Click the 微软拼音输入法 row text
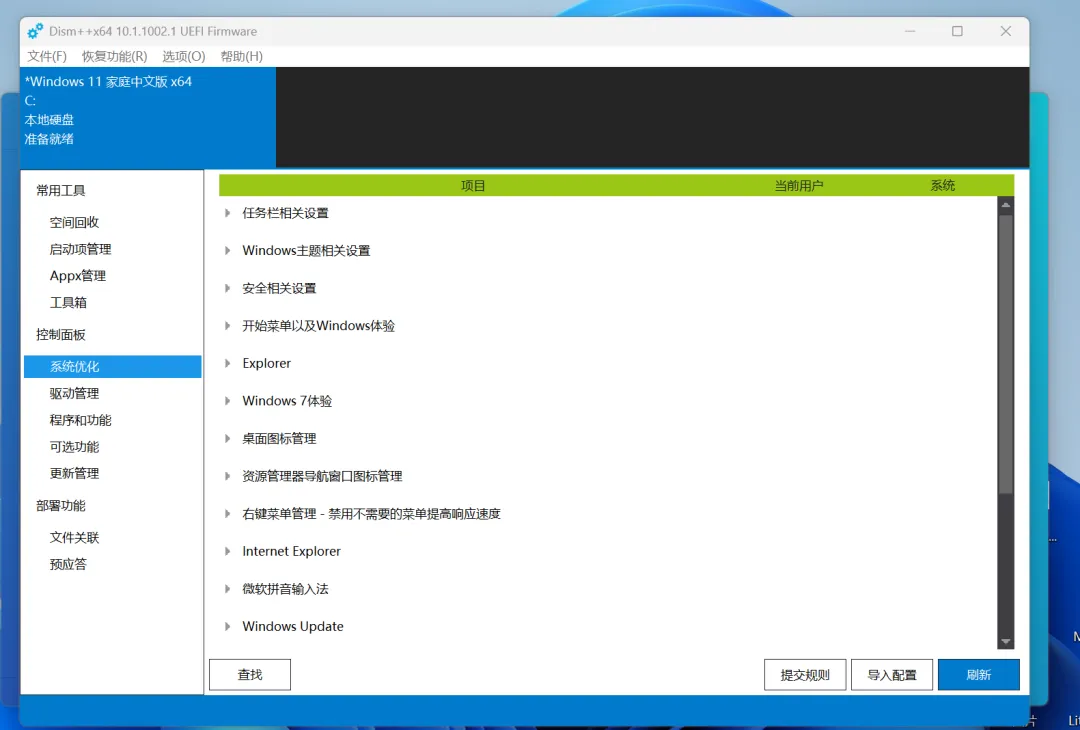1080x730 pixels. (285, 589)
